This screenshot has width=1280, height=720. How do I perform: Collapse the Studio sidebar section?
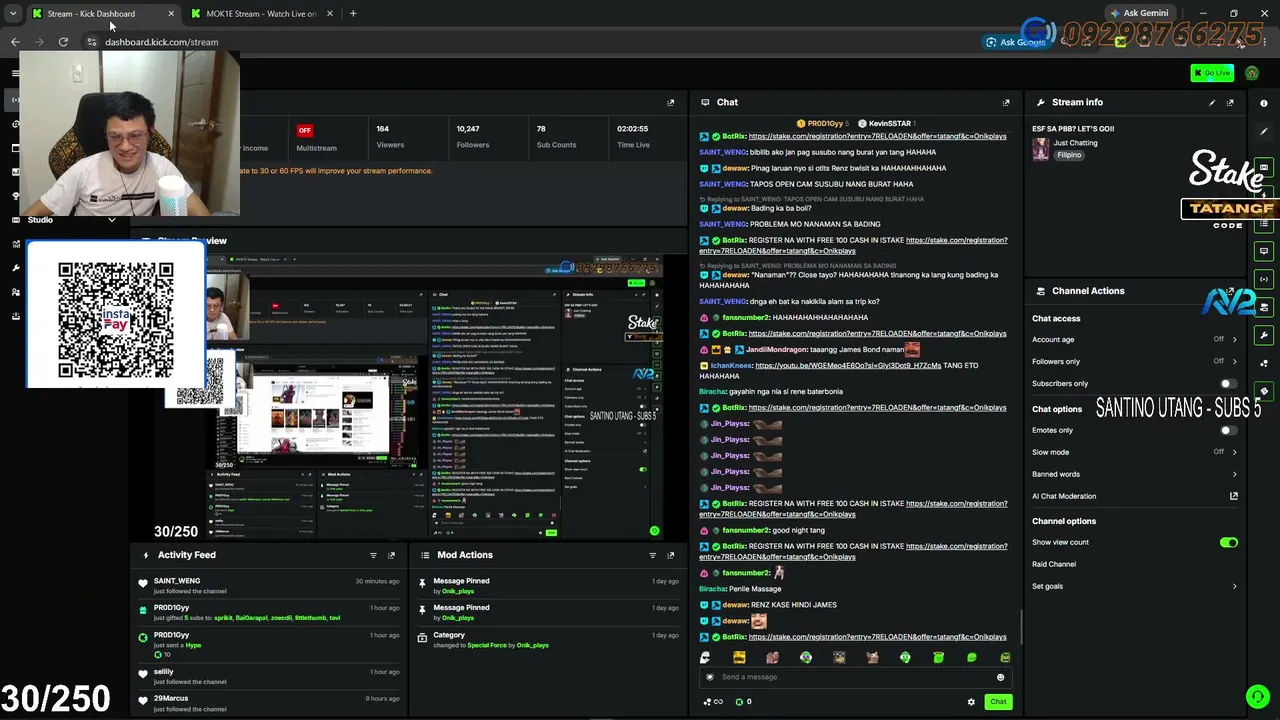pos(111,220)
